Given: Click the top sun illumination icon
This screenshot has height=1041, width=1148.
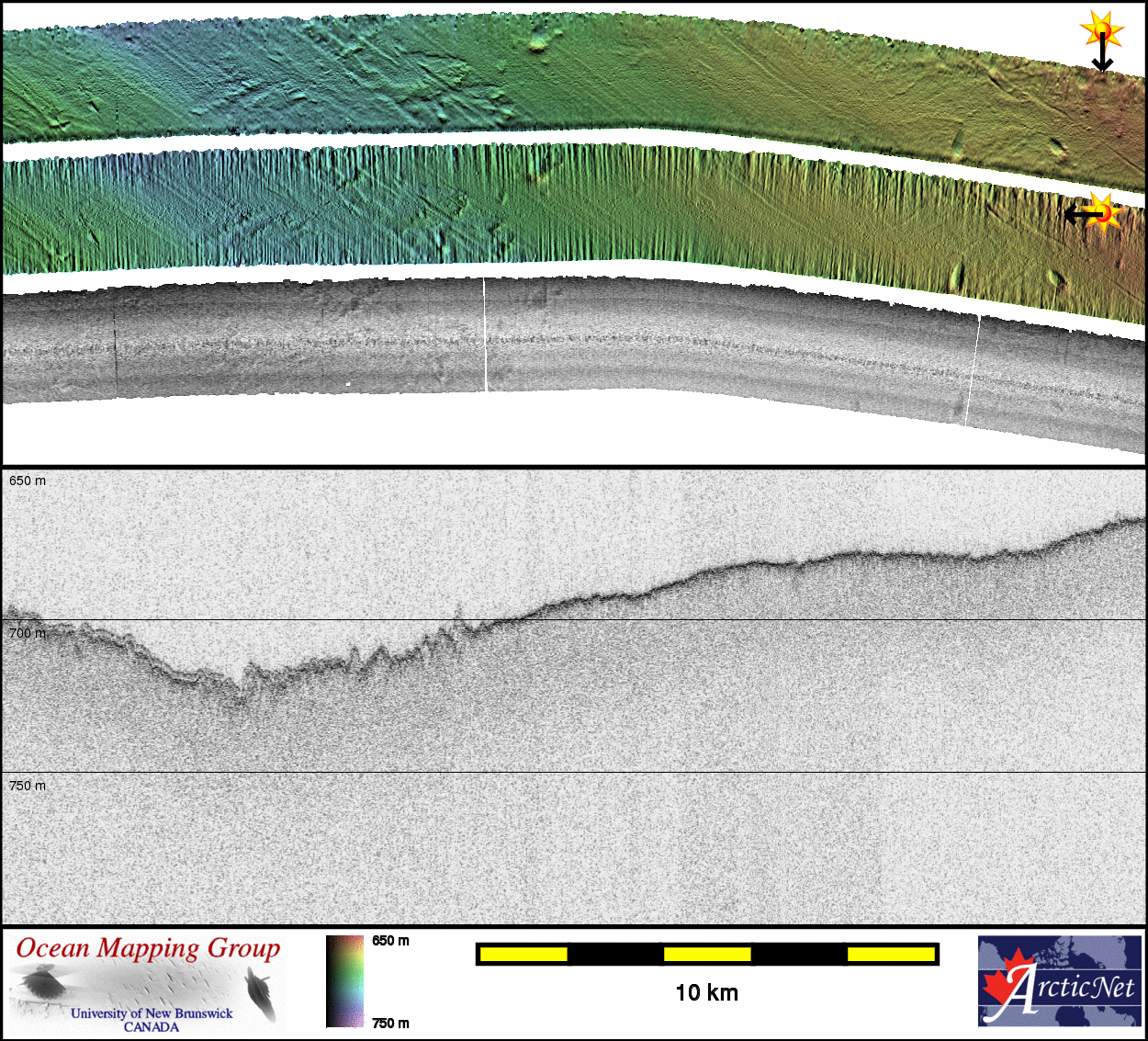Looking at the screenshot, I should (x=1101, y=30).
